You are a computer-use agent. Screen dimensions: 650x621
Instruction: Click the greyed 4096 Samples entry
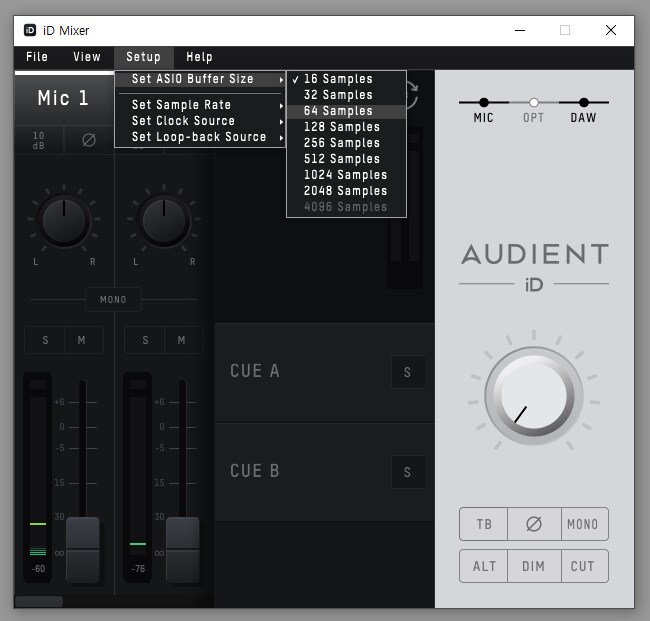coord(346,207)
